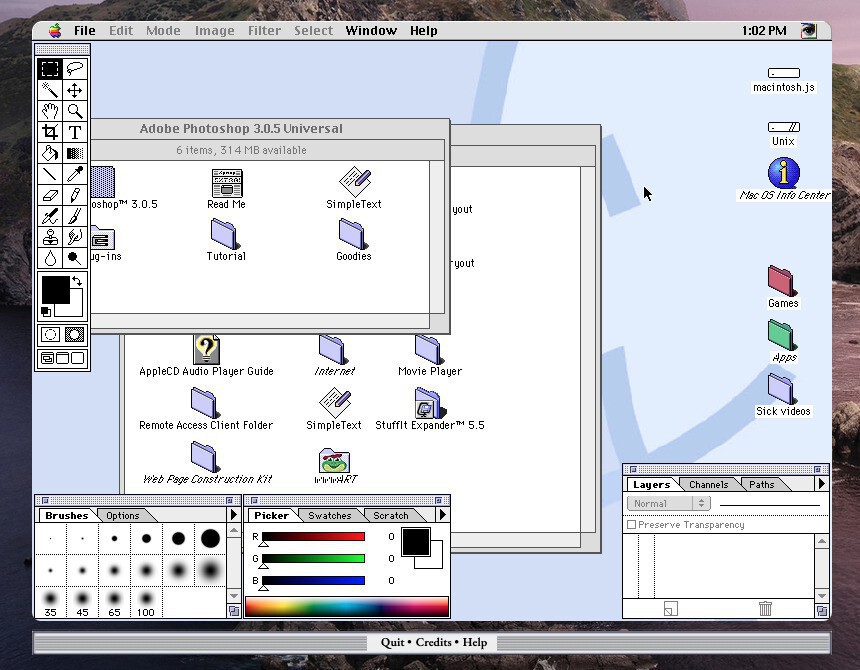This screenshot has height=670, width=860.
Task: Click the Quit link below the emulator
Action: point(394,642)
